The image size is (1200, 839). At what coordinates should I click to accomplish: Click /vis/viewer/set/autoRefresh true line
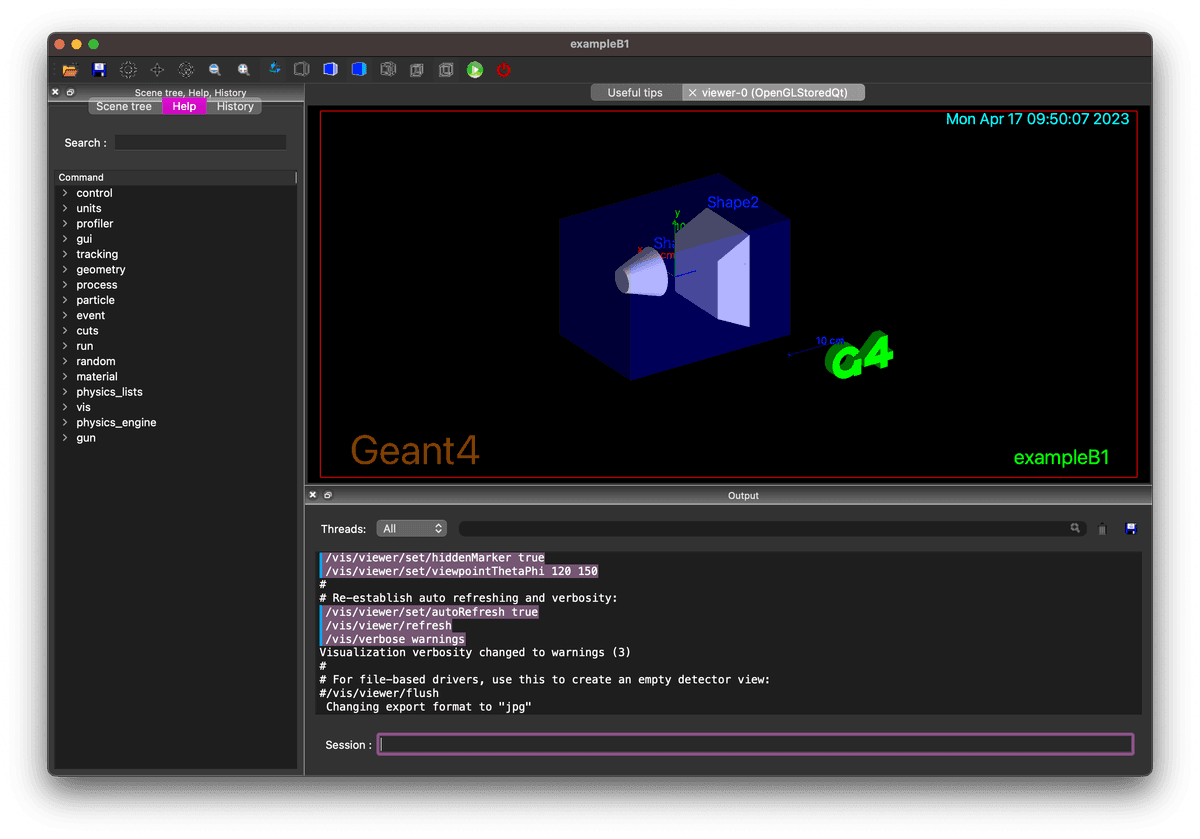click(432, 612)
